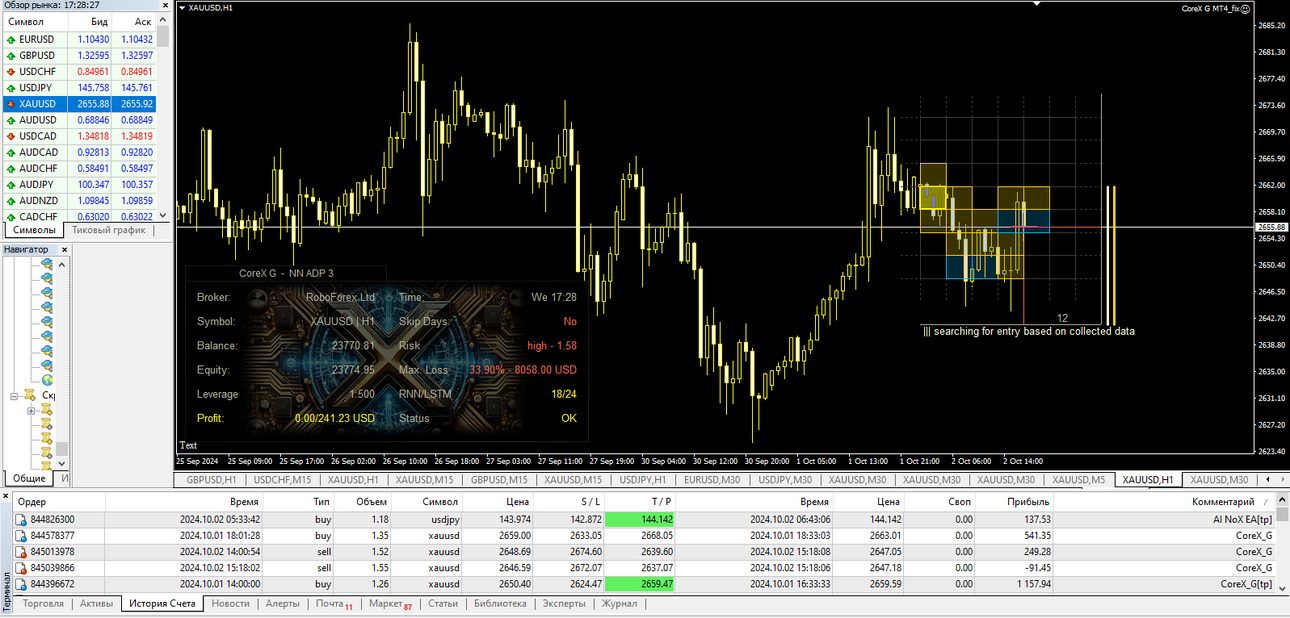
Task: Switch to the USDJPY,M30 chart tab
Action: (x=783, y=480)
